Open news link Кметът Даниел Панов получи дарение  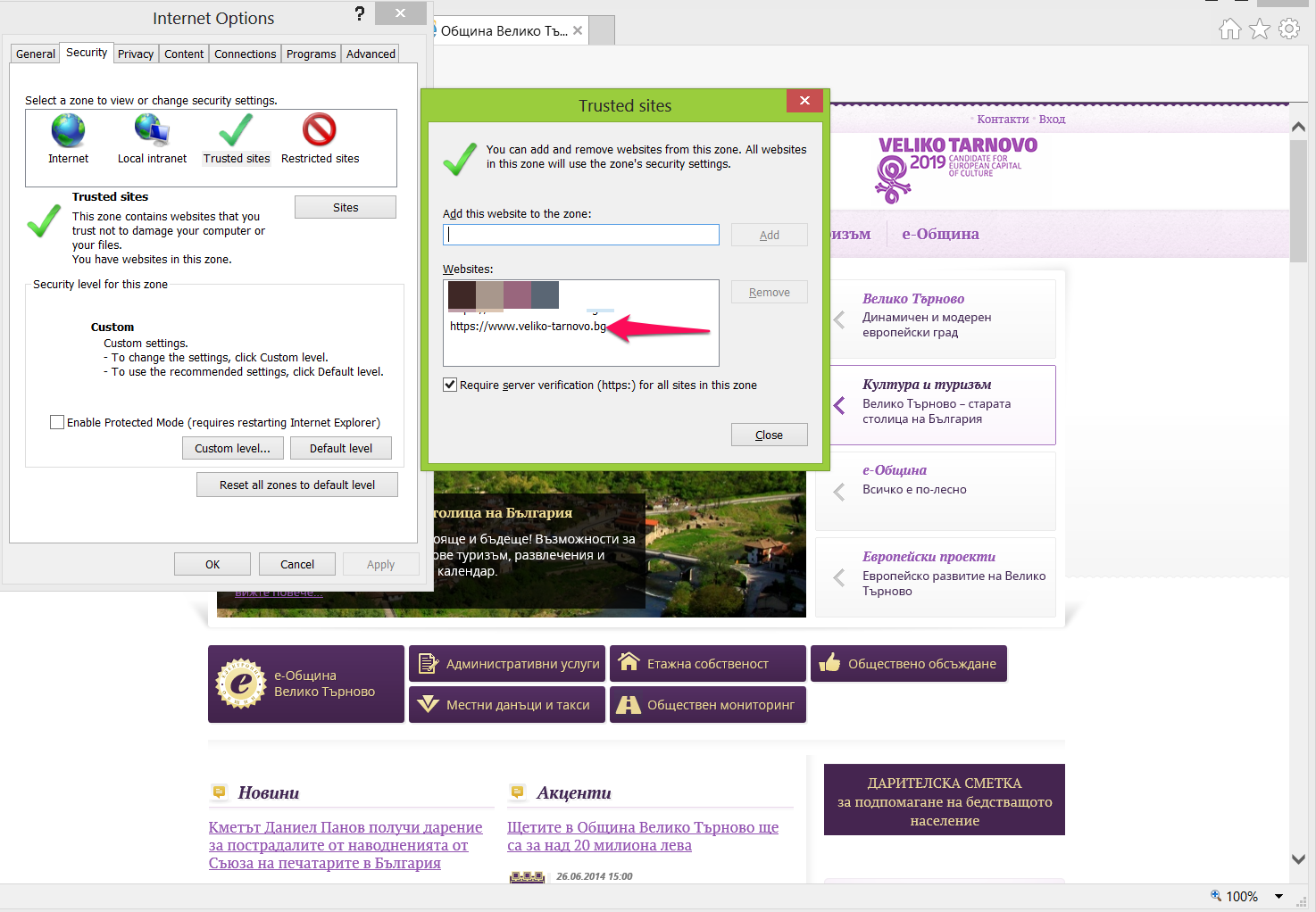coord(346,845)
